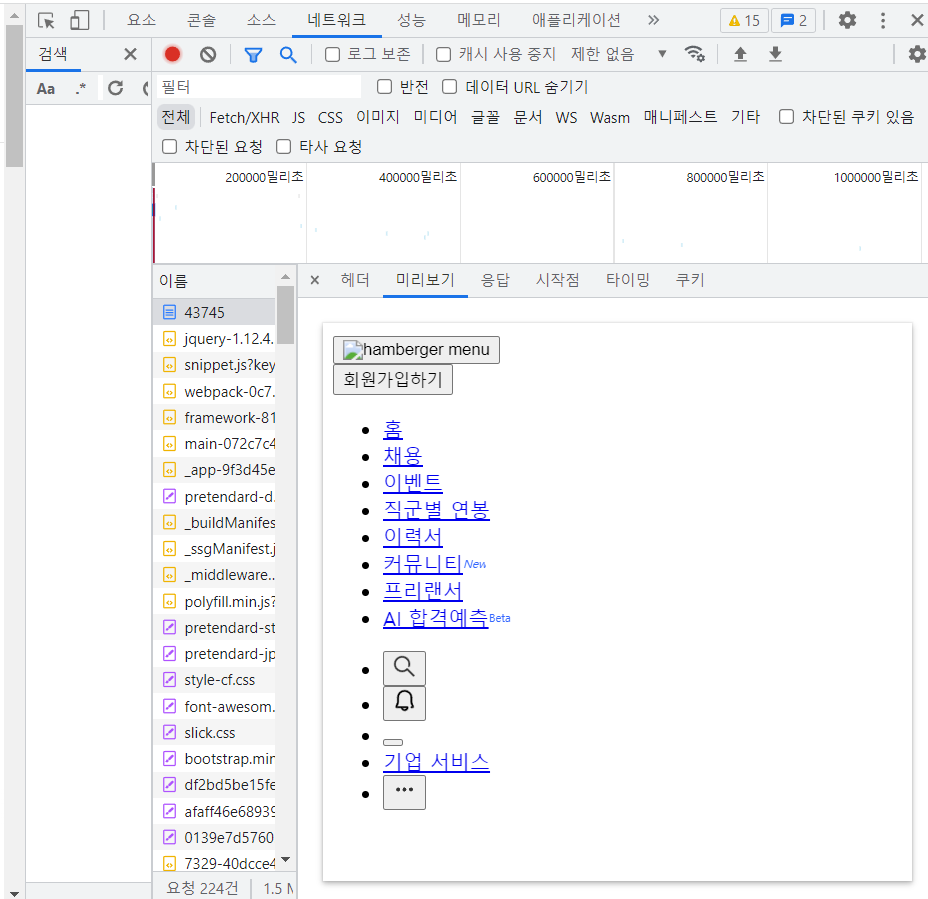
Task: Toggle the device toolbar icon
Action: point(80,21)
